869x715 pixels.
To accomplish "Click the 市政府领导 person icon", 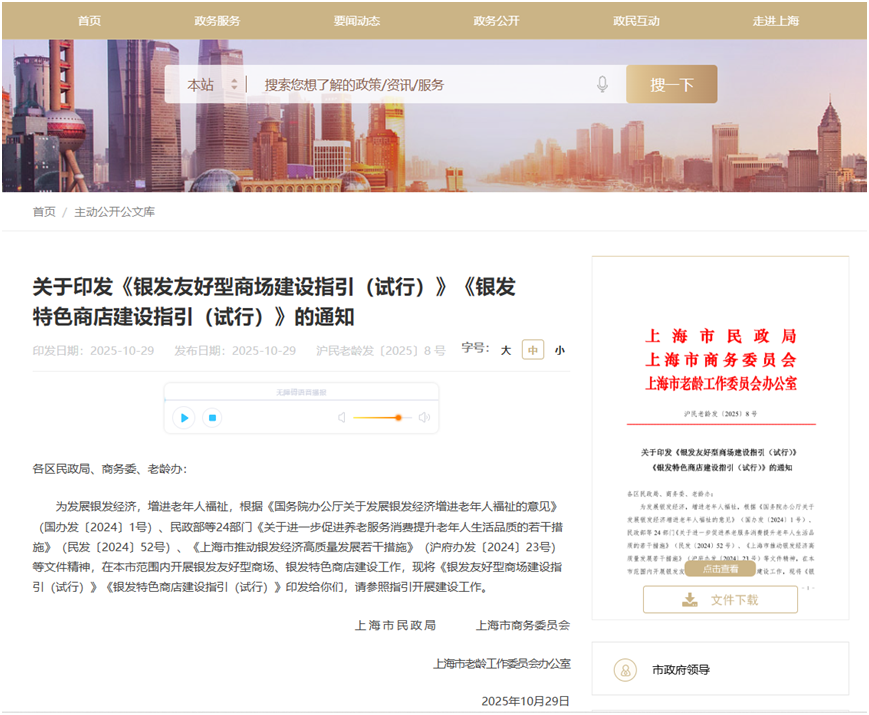I will pyautogui.click(x=624, y=670).
